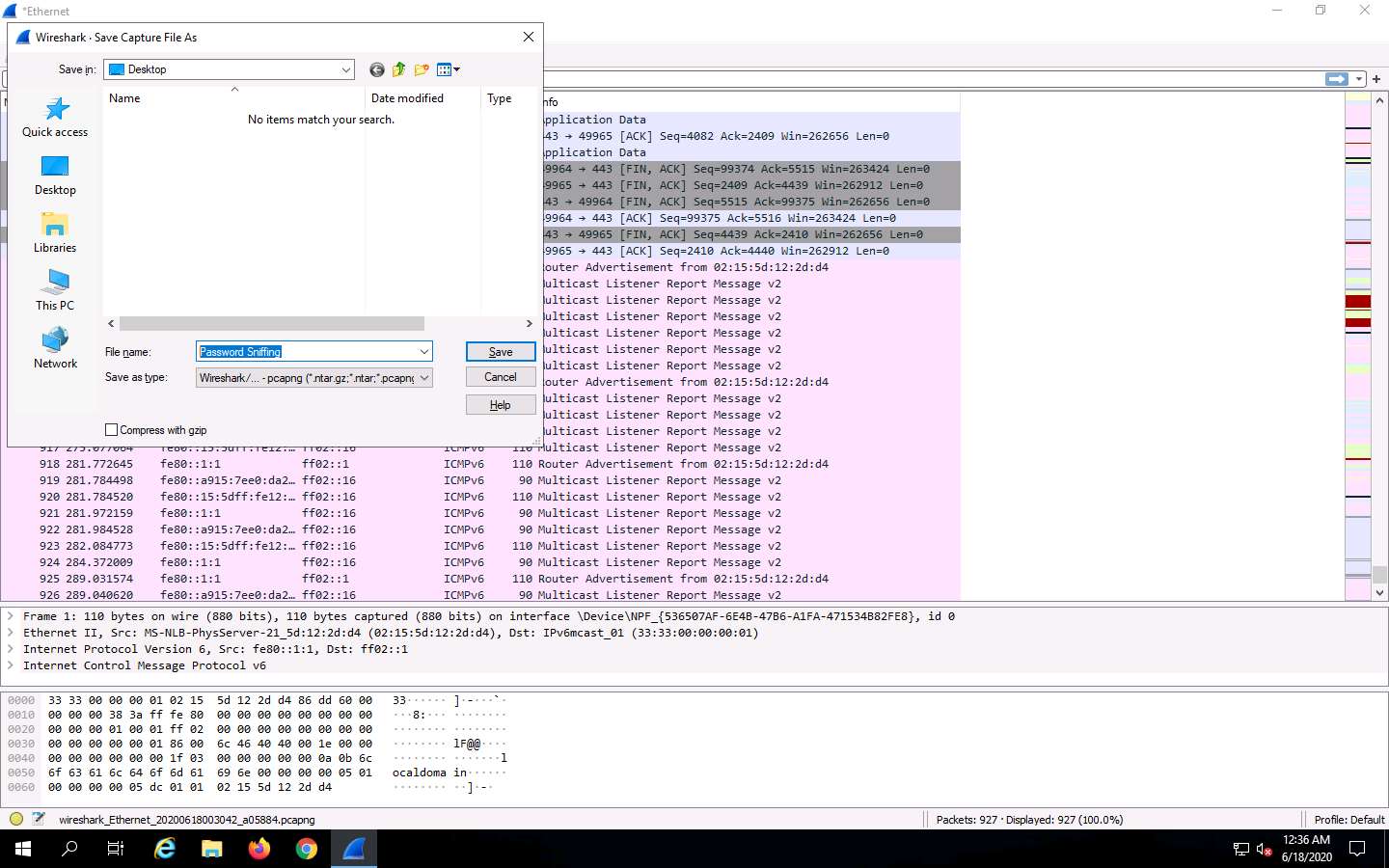Create a new folder in the dialog

(x=422, y=69)
